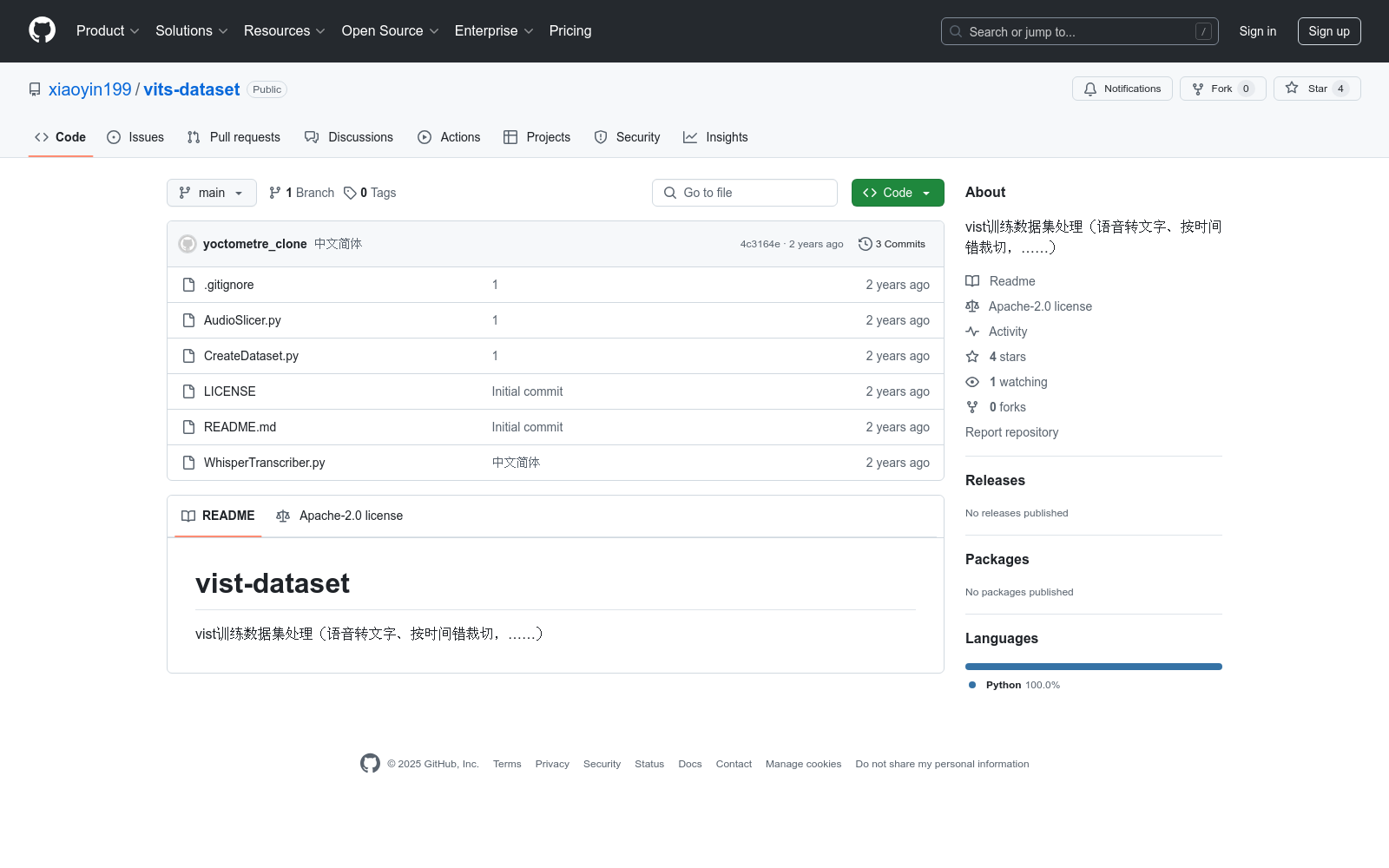The width and height of the screenshot is (1389, 868).
Task: Click the fork icon beside 0 forks
Action: 972,407
